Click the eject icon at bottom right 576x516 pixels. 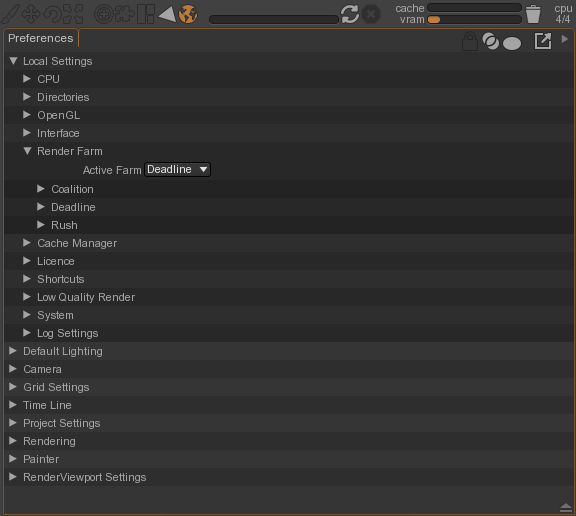pos(566,507)
